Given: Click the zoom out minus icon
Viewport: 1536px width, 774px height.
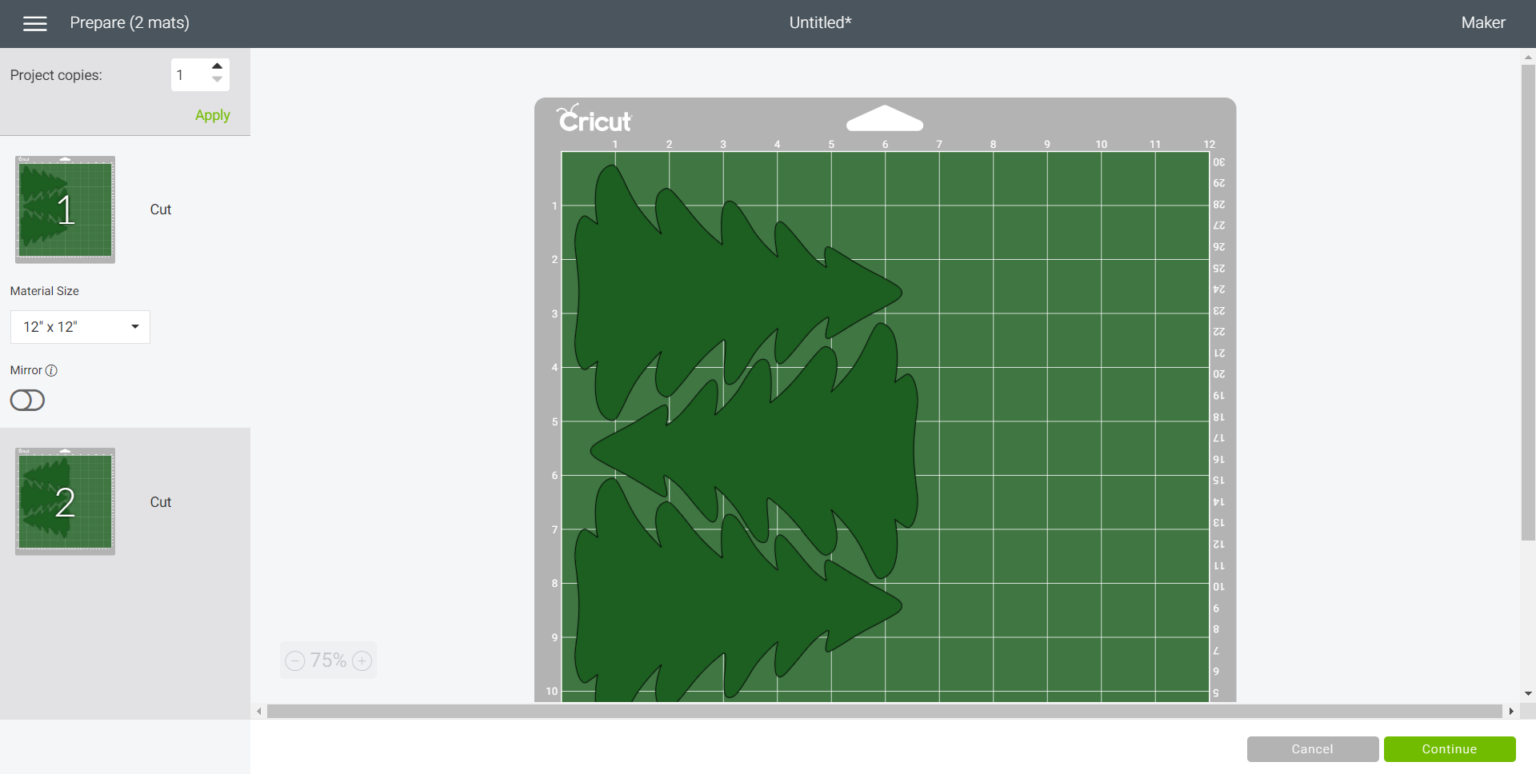Looking at the screenshot, I should pyautogui.click(x=295, y=661).
